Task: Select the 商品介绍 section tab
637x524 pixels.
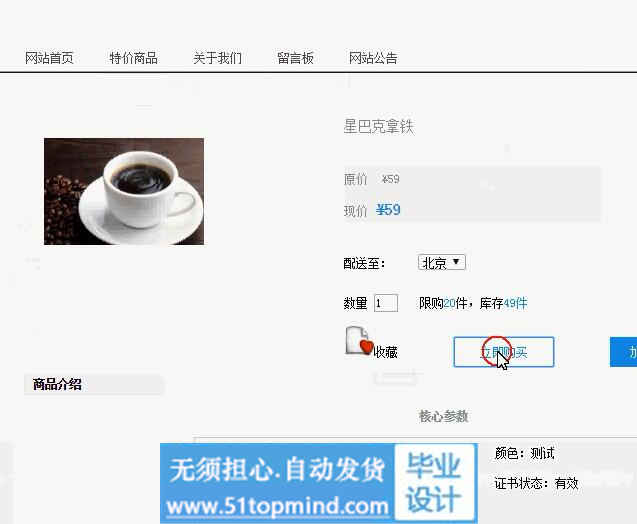Action: pos(57,384)
